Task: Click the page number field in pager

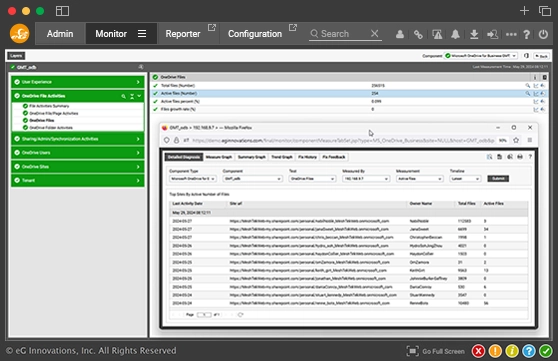Action: (x=204, y=315)
